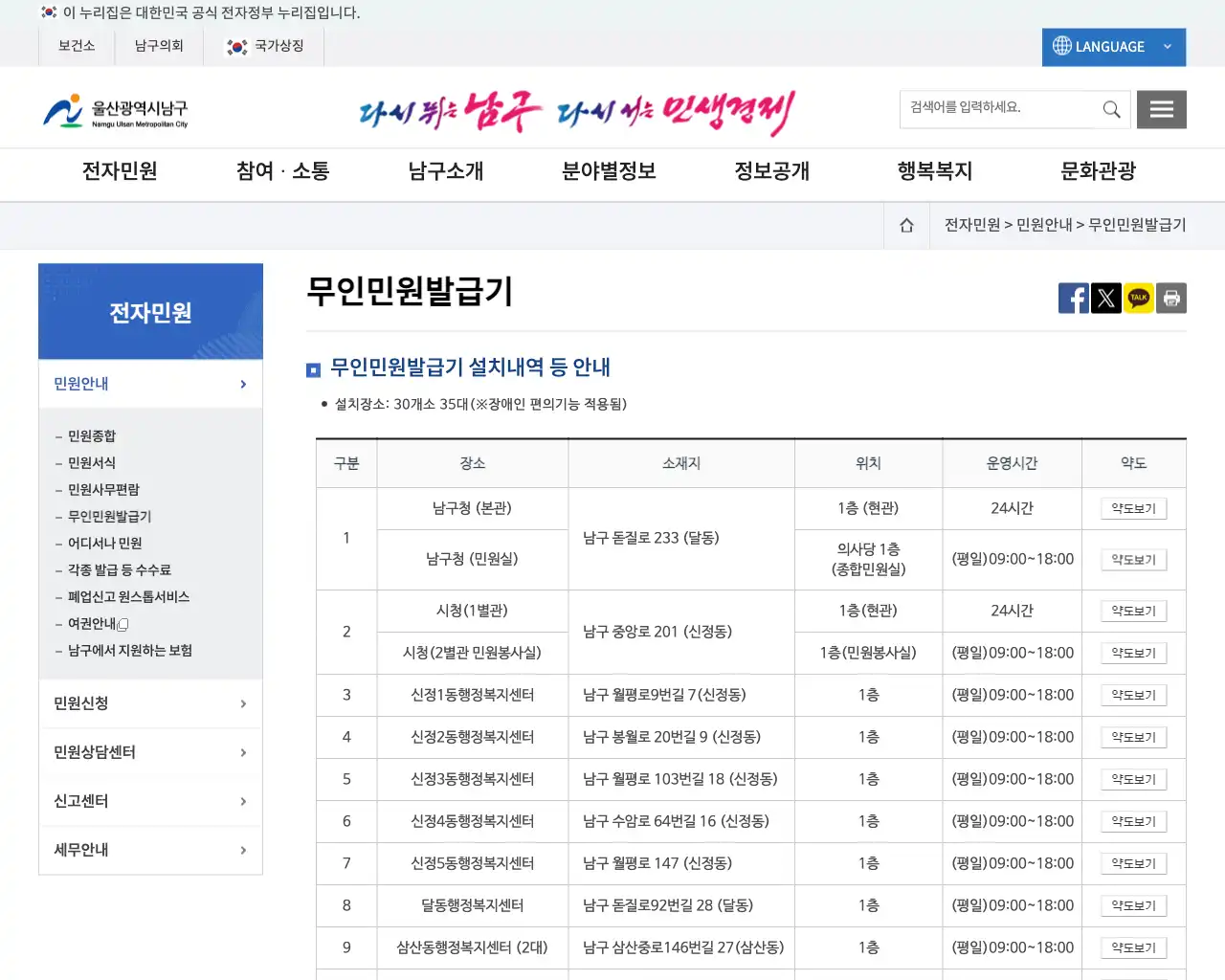Expand 민원상담센터 sidebar section
Screen dimensions: 1225x980
click(150, 752)
